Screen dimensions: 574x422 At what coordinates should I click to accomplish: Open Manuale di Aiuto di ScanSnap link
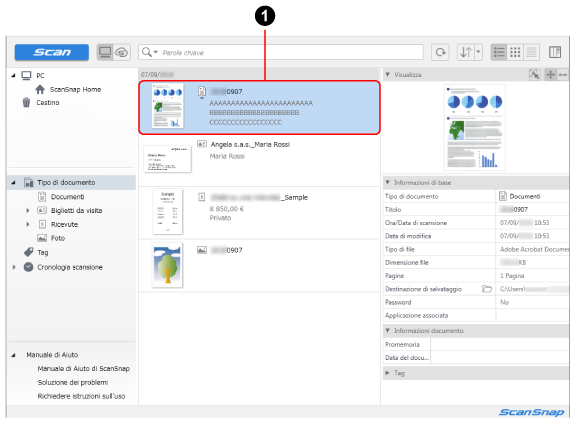[83, 369]
